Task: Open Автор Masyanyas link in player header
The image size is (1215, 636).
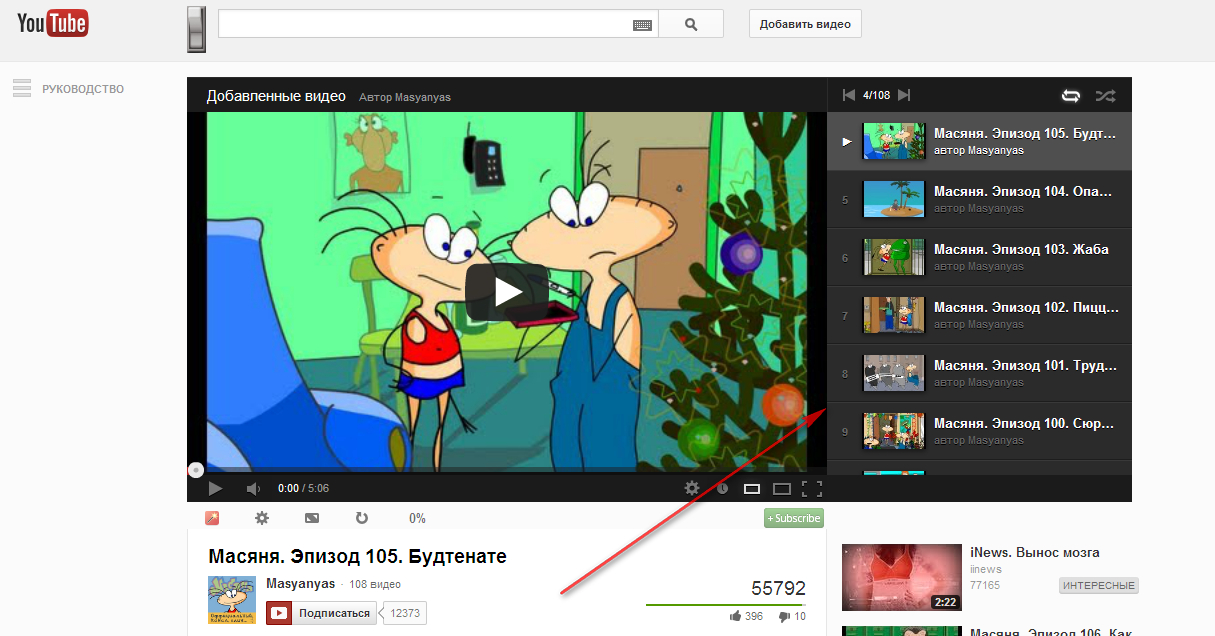Action: (405, 97)
